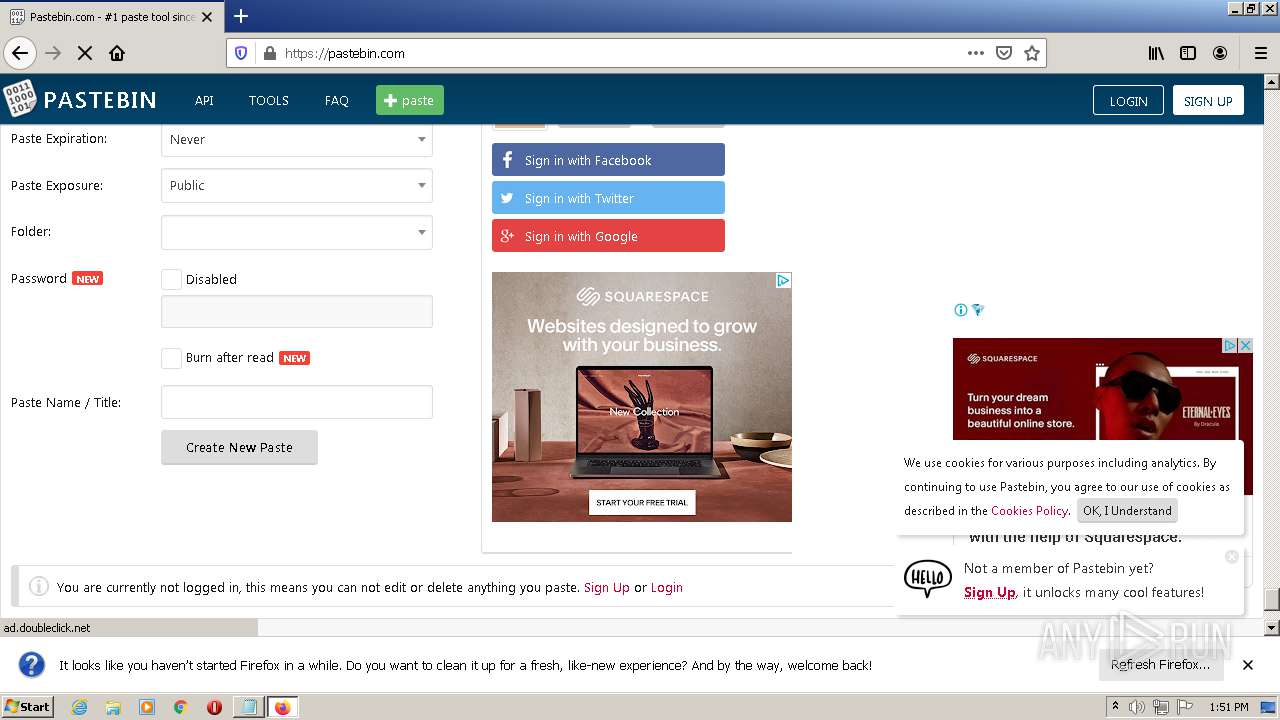Click the SIGN UP header button
The image size is (1280, 720).
click(1208, 100)
